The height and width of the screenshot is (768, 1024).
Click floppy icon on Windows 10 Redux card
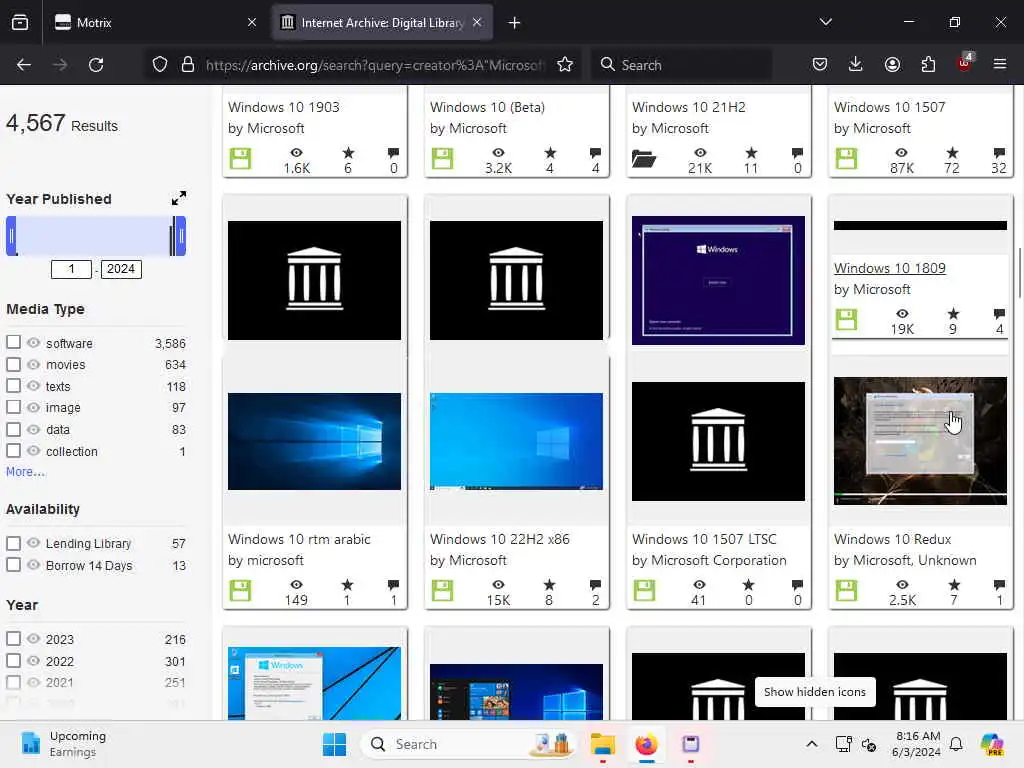pos(846,590)
